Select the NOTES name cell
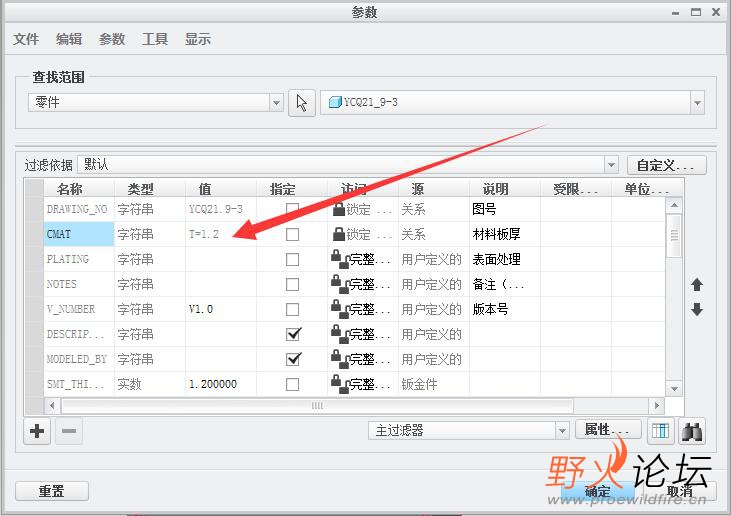The image size is (731, 516). click(79, 284)
